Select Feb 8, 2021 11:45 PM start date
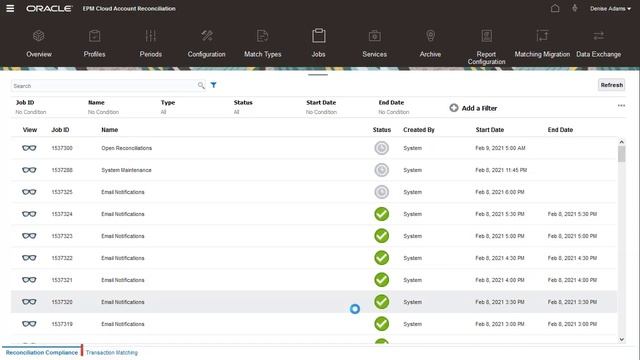This screenshot has height=360, width=640. coord(501,170)
